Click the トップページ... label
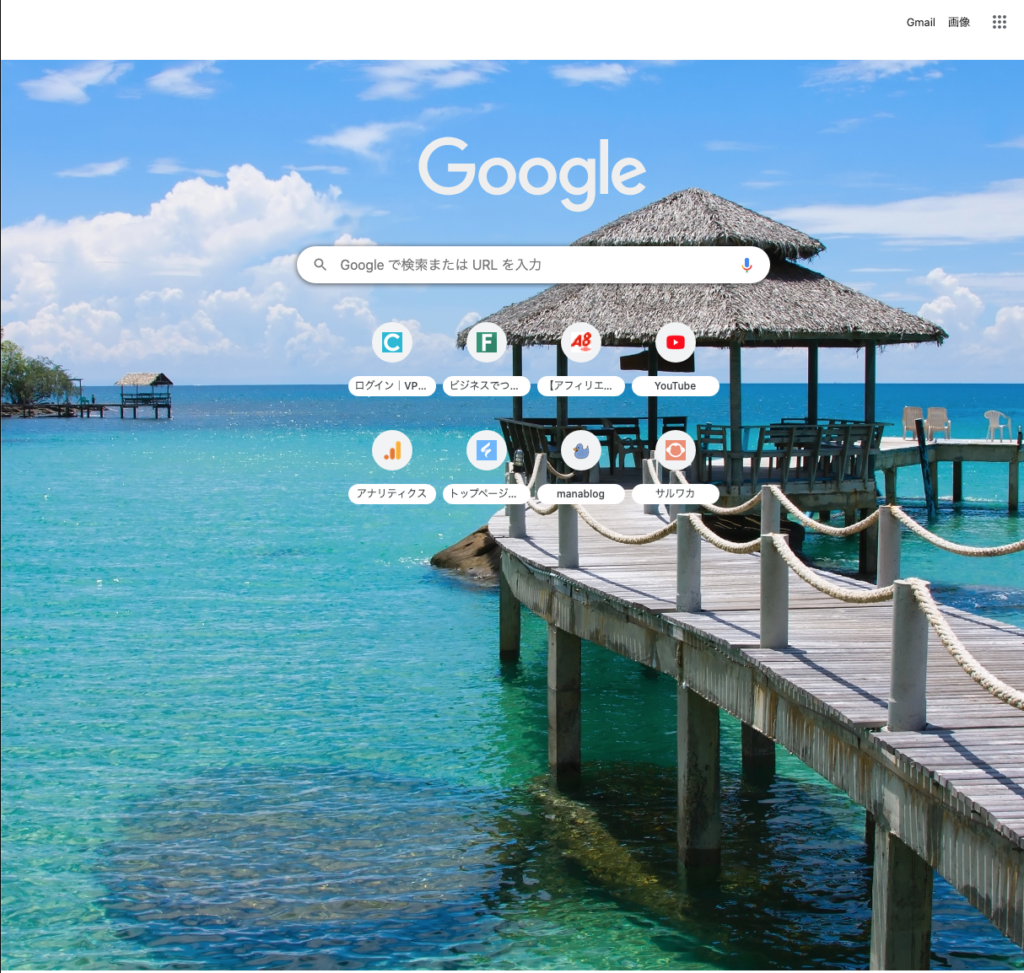Image resolution: width=1024 pixels, height=973 pixels. pos(486,494)
